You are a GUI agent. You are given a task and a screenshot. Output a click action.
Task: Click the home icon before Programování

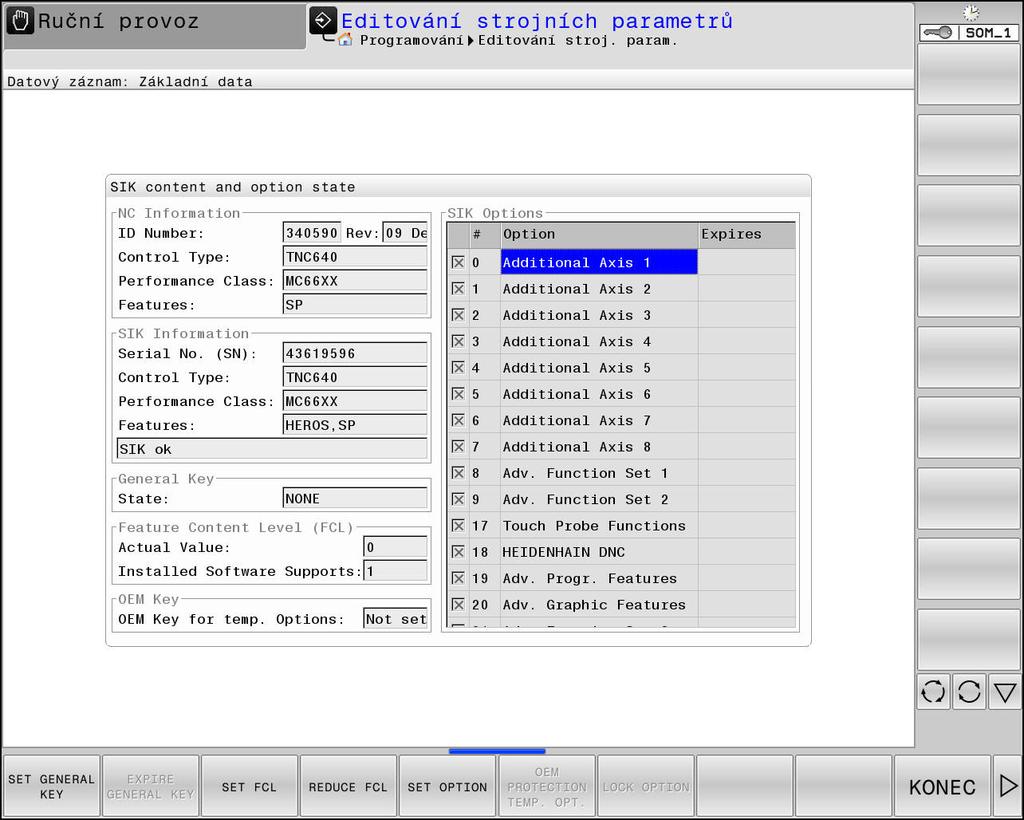coord(345,40)
